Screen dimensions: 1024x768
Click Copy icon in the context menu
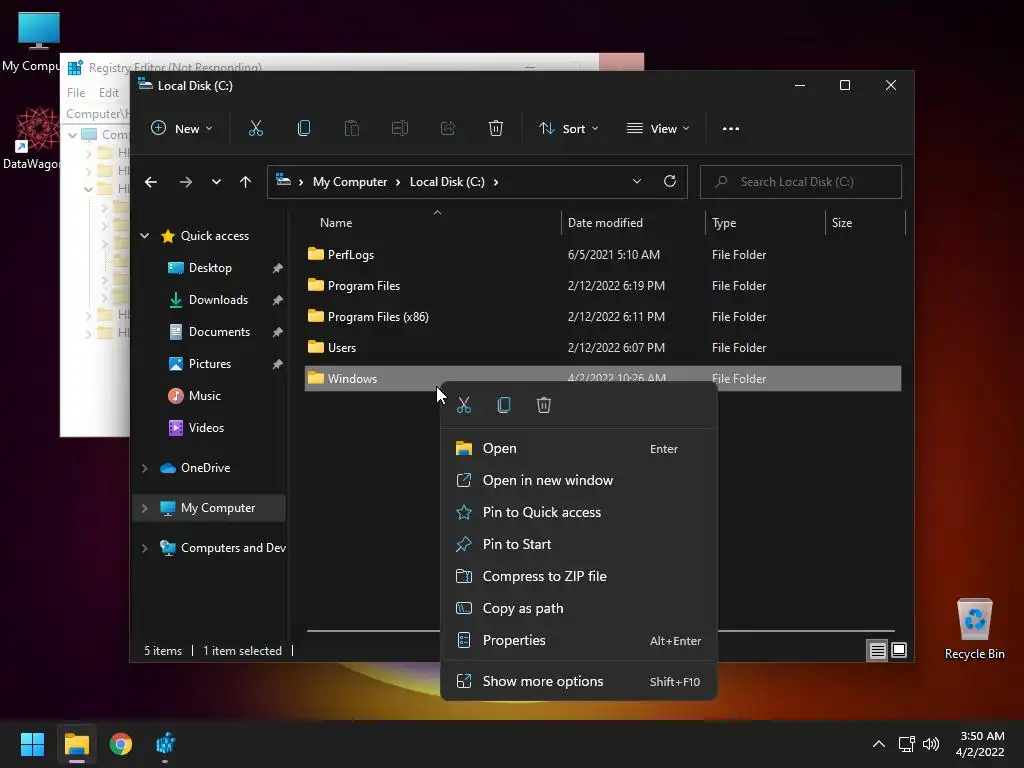click(x=504, y=406)
